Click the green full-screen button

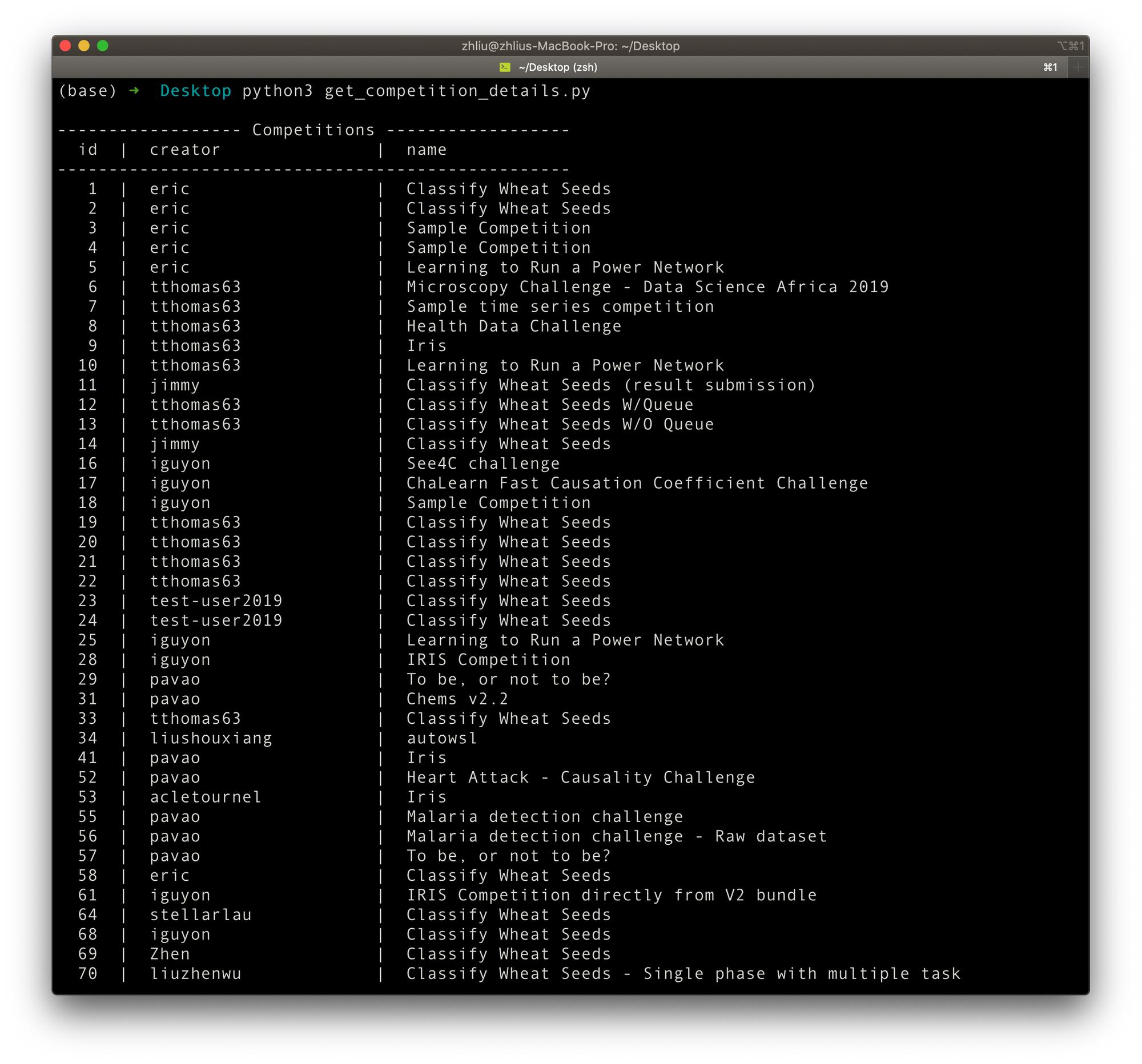pyautogui.click(x=103, y=46)
